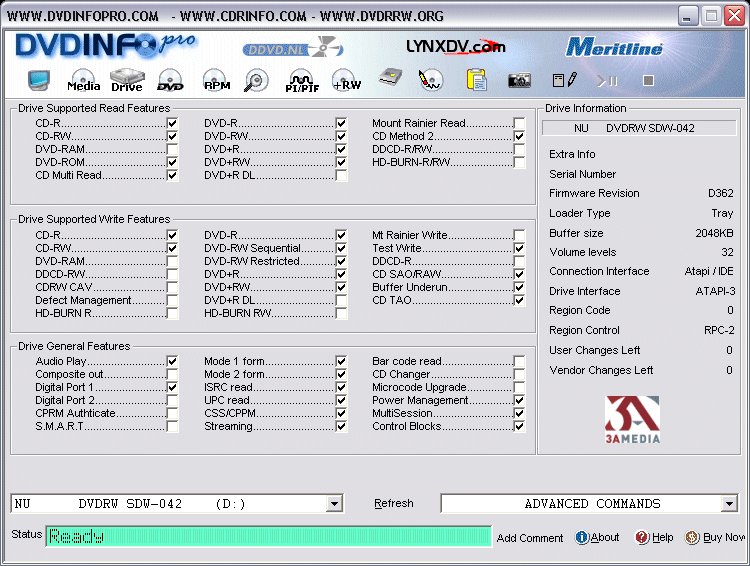Image resolution: width=750 pixels, height=566 pixels.
Task: Open the magnifier disc search icon
Action: click(256, 80)
